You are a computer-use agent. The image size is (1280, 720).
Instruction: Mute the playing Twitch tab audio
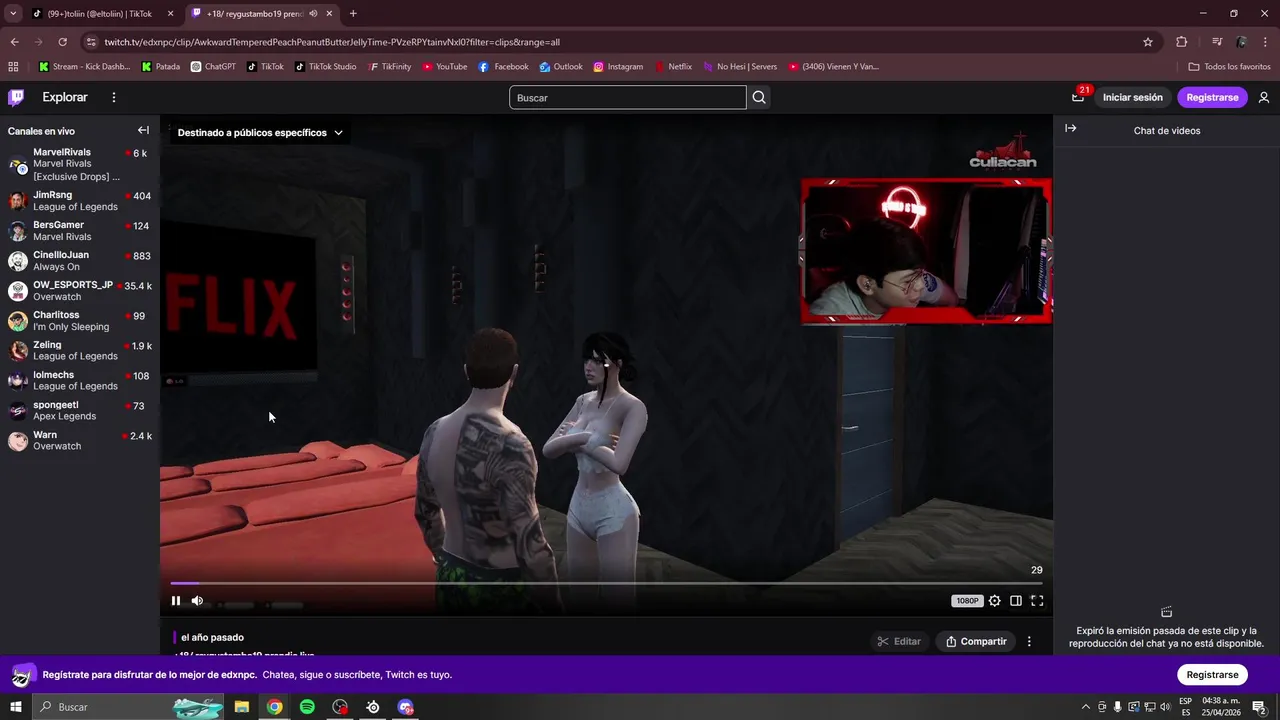tap(314, 14)
